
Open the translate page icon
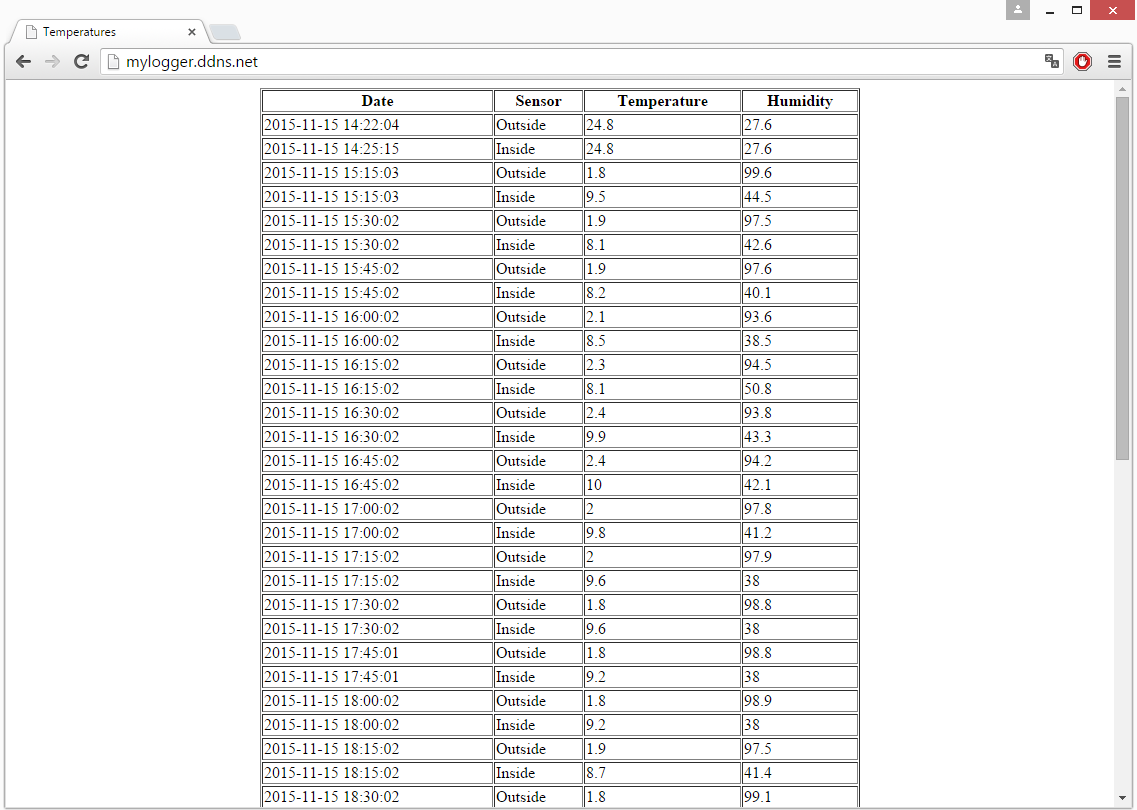point(1052,62)
